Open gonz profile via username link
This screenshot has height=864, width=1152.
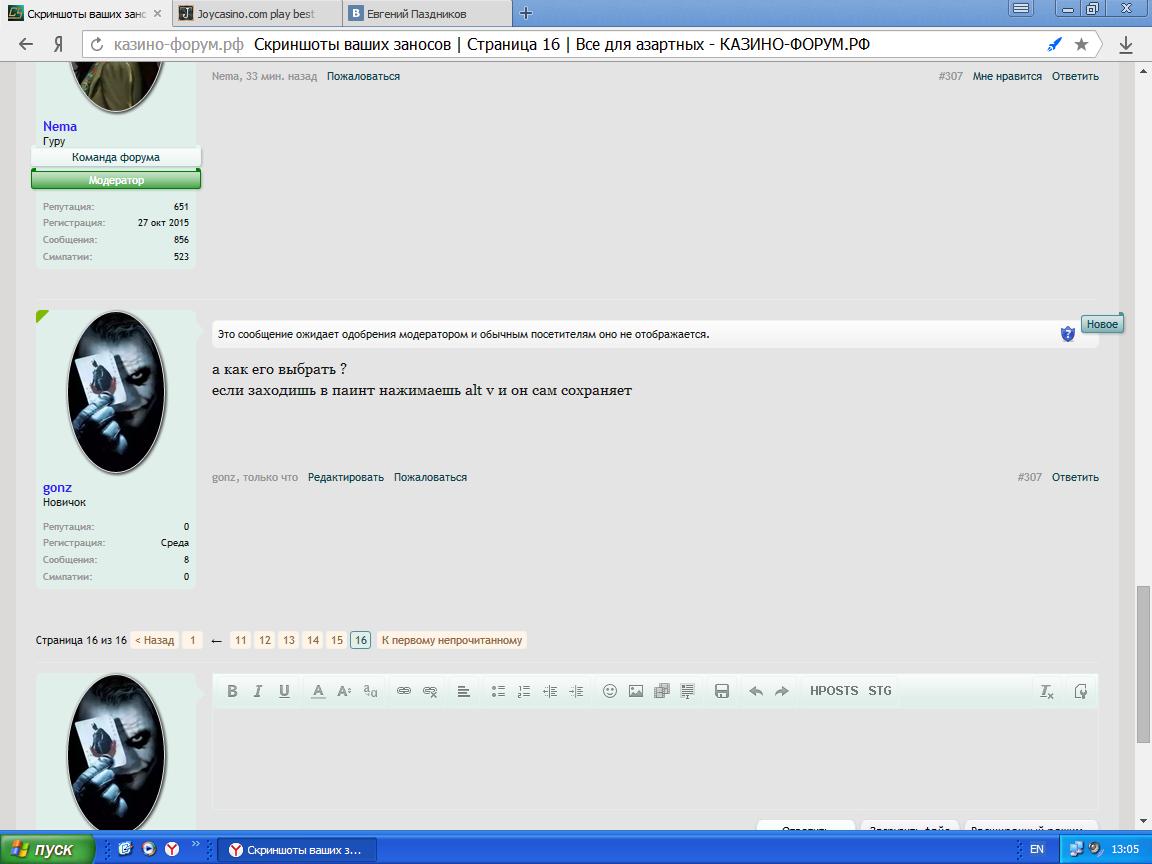(57, 487)
